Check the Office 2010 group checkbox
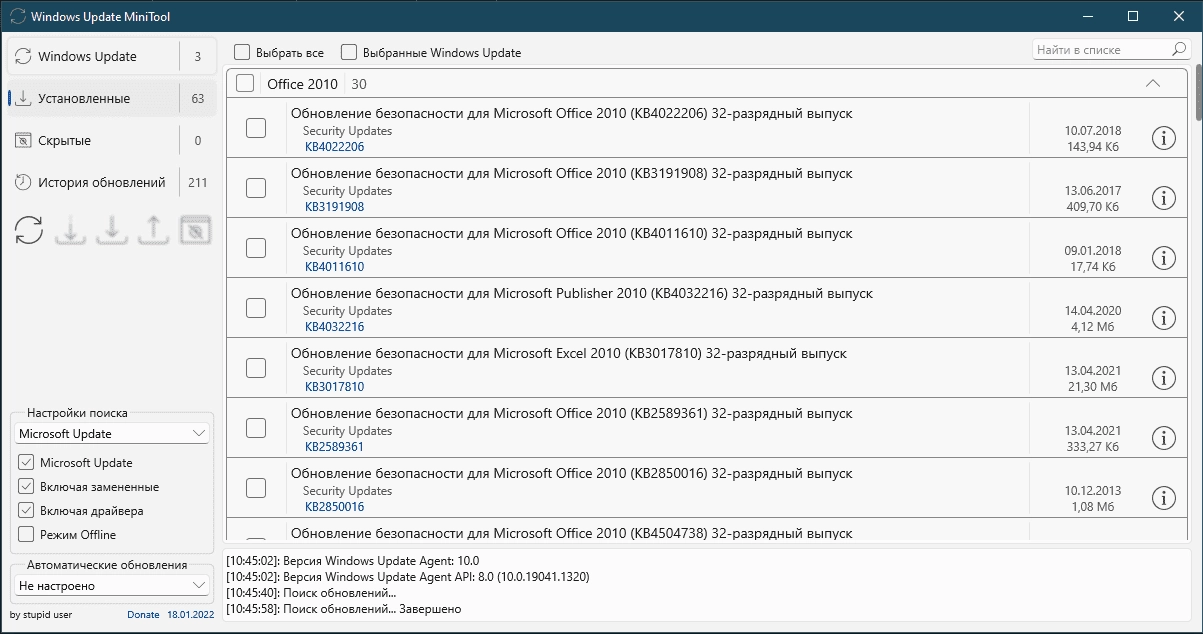 245,84
